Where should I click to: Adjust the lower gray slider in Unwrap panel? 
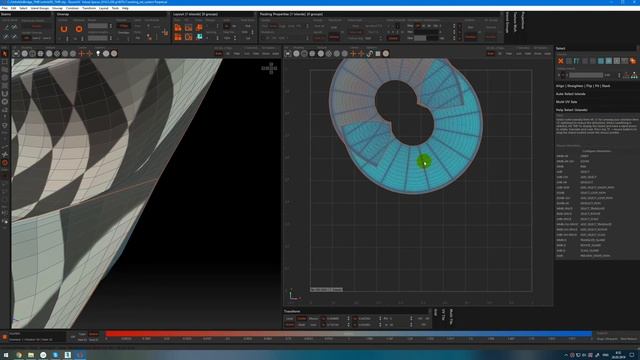point(98,38)
